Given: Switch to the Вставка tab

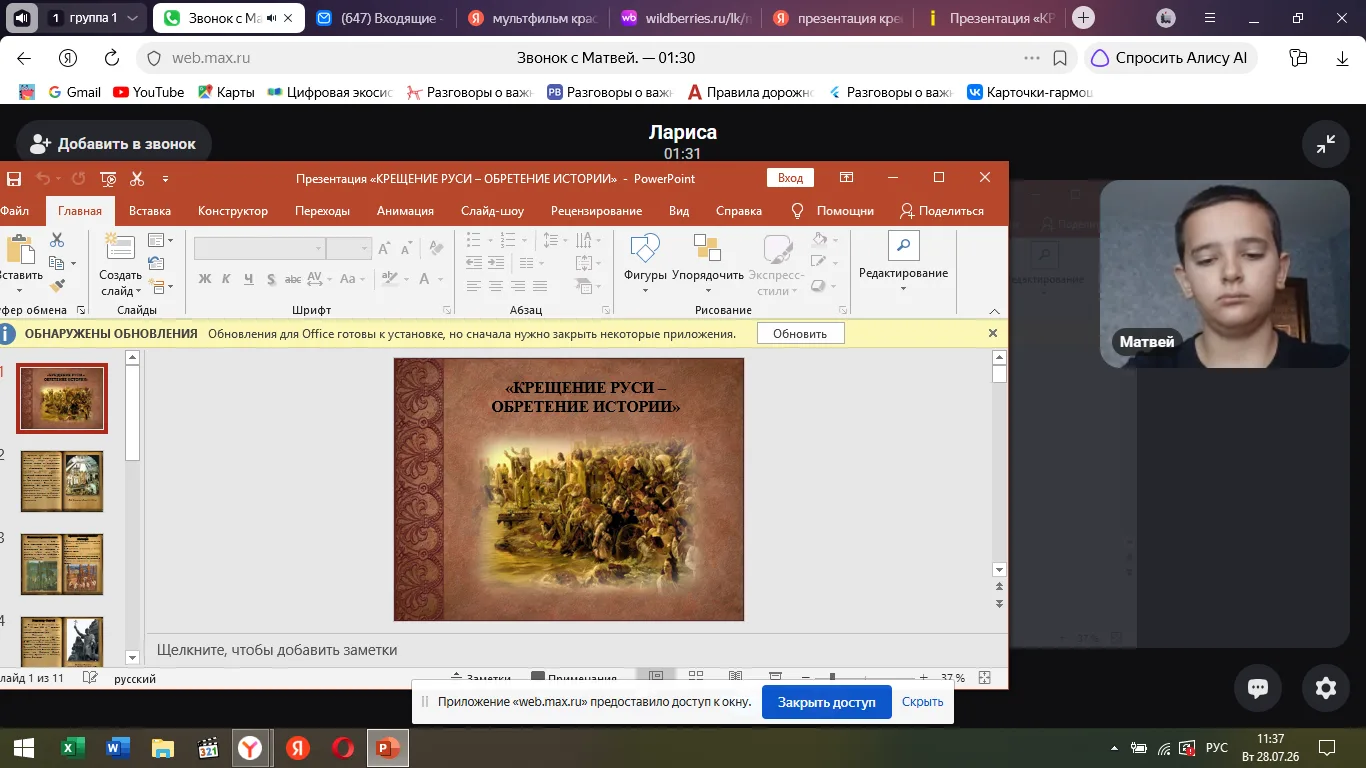Looking at the screenshot, I should point(150,211).
